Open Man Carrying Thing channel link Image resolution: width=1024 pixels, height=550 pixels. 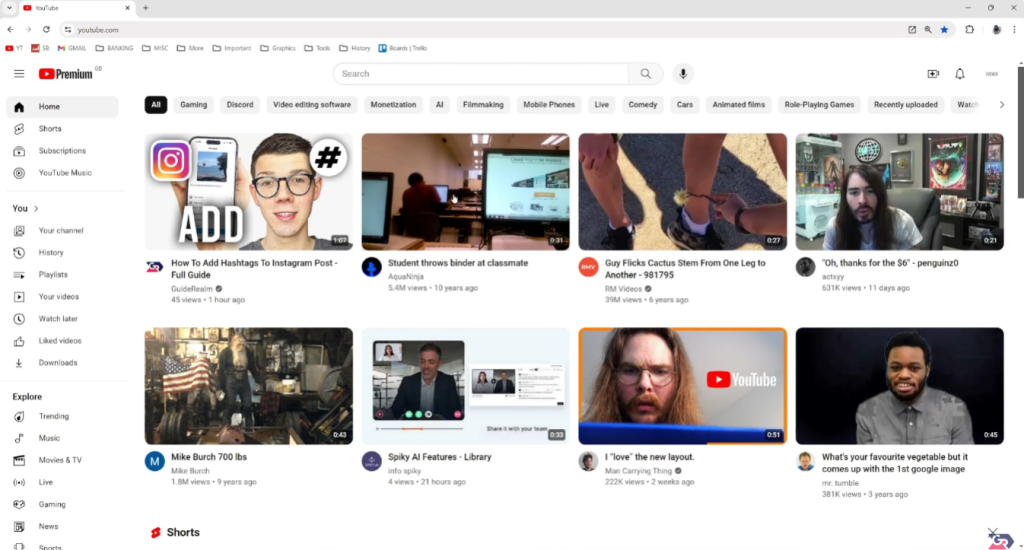(638, 471)
